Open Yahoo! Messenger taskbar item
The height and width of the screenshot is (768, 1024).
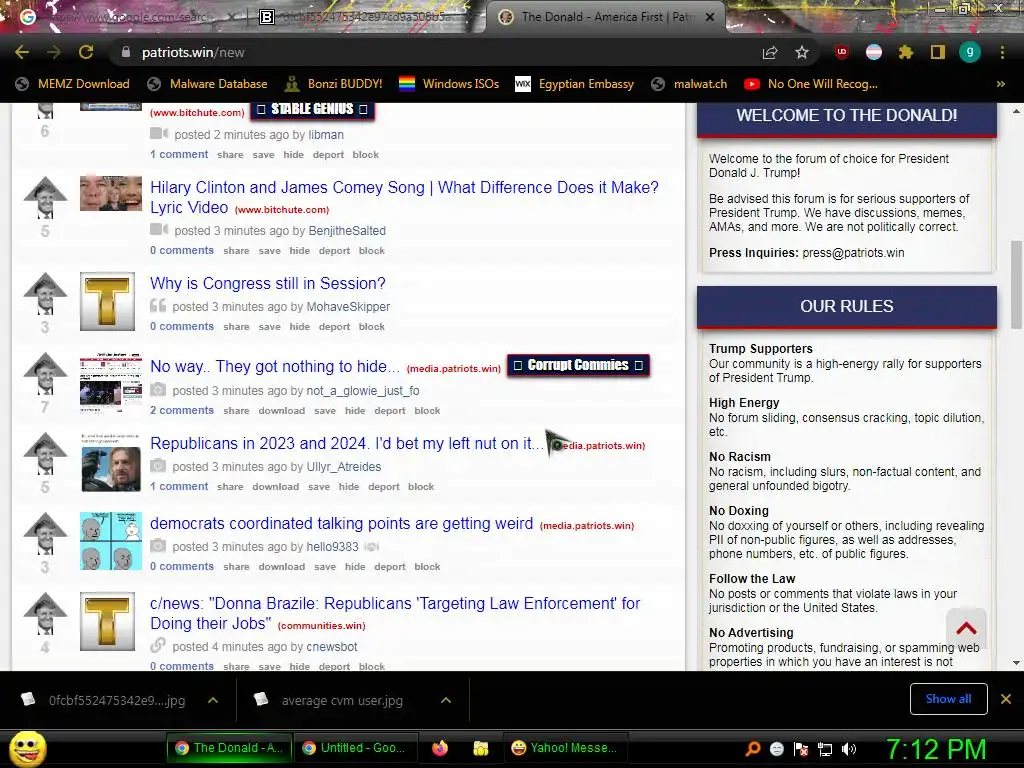[x=565, y=748]
